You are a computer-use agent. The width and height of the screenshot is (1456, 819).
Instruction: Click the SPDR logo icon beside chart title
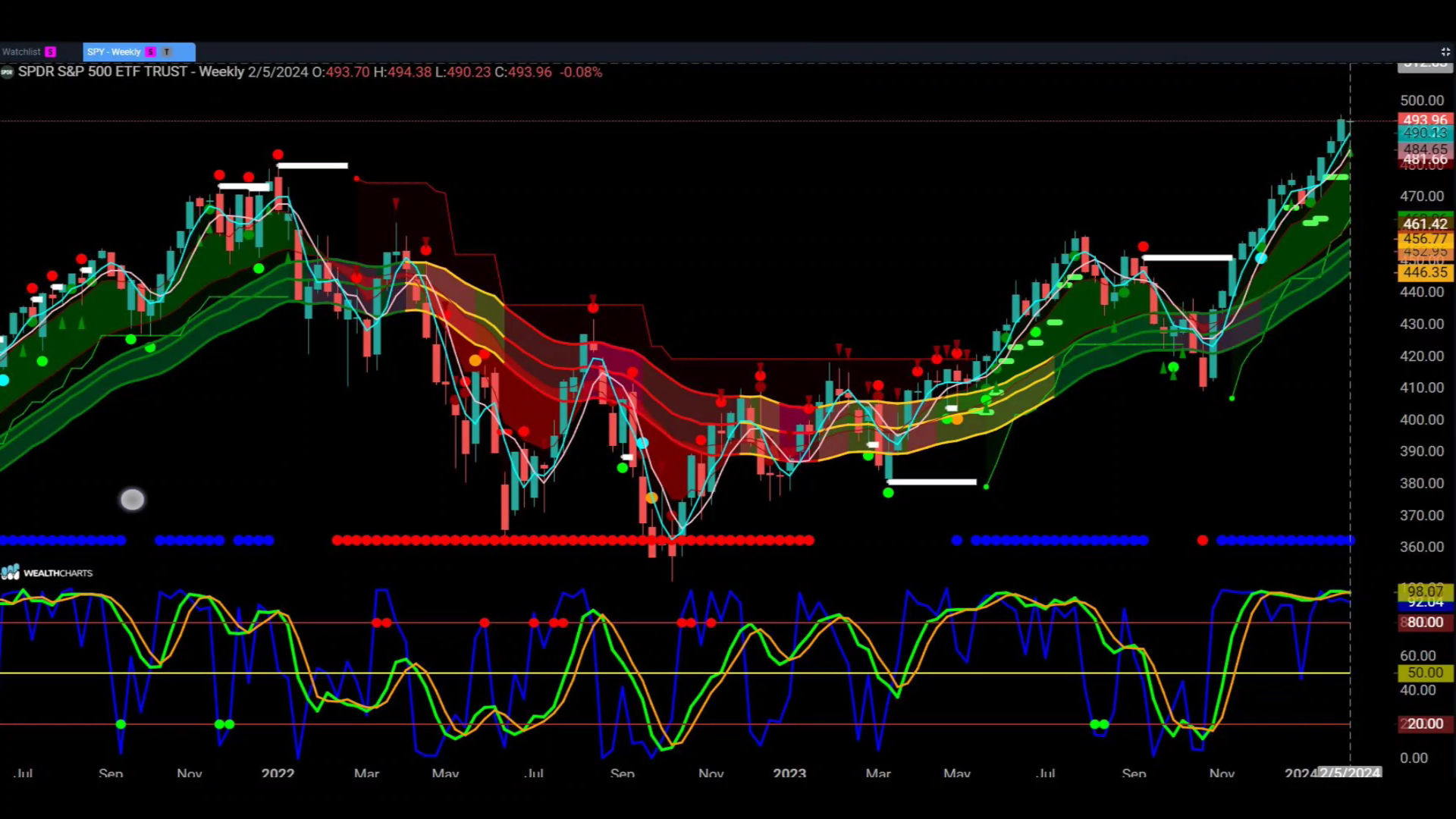point(7,72)
